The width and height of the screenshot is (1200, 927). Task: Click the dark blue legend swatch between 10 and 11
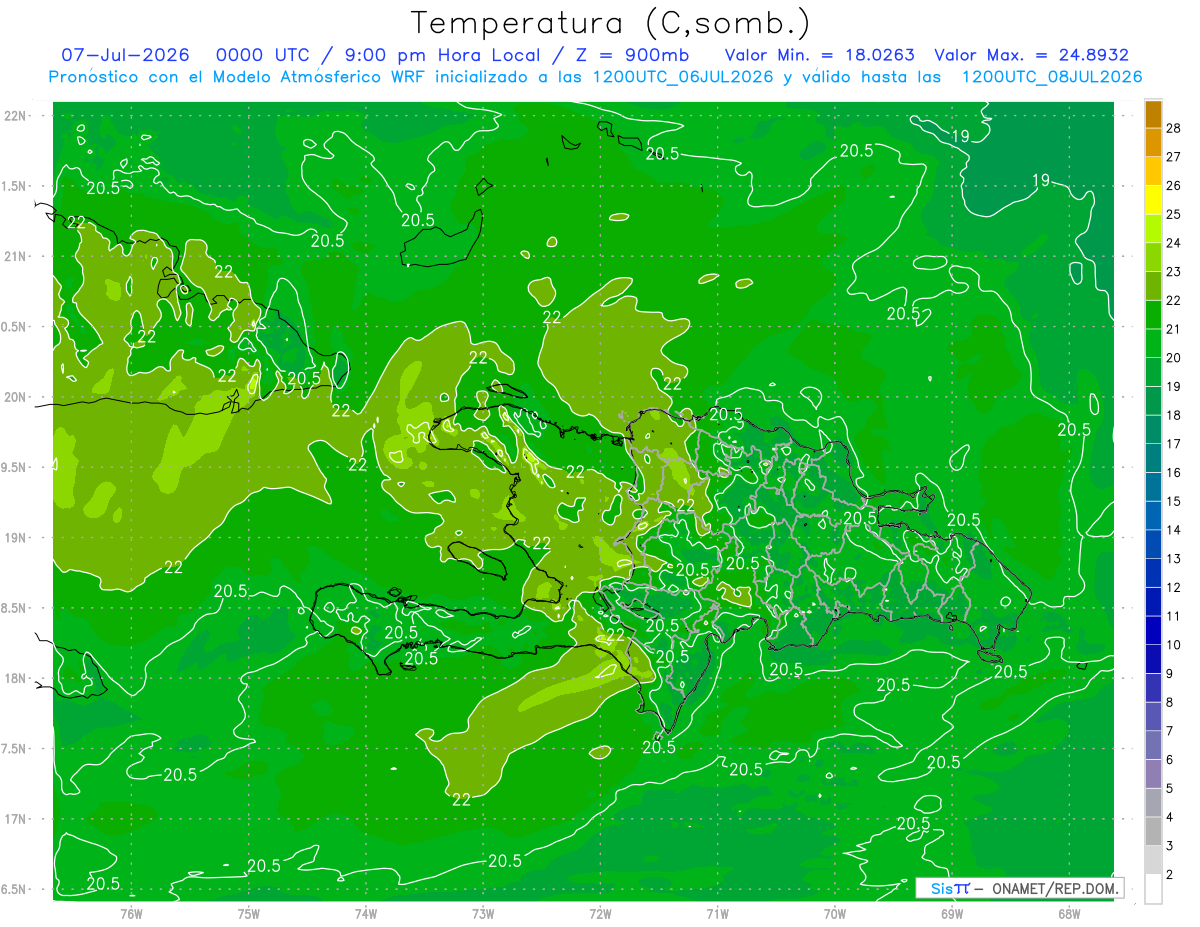(1153, 631)
